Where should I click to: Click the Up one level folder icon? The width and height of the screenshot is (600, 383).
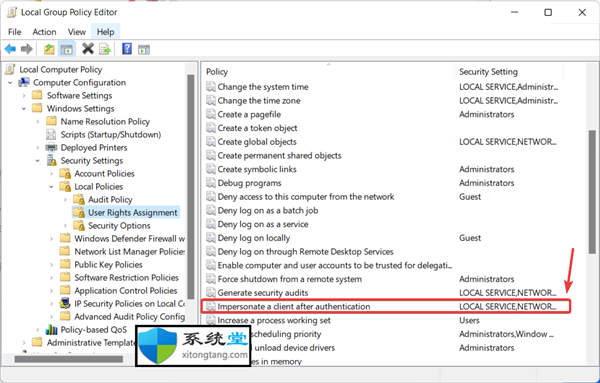49,49
